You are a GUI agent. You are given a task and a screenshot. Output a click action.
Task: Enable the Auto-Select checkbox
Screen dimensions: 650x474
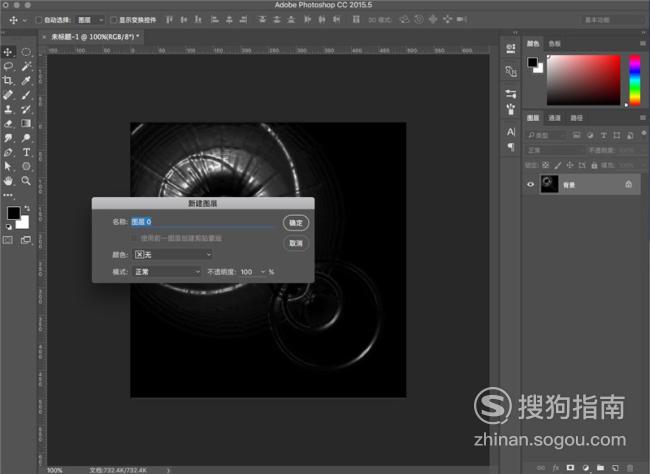(39, 20)
